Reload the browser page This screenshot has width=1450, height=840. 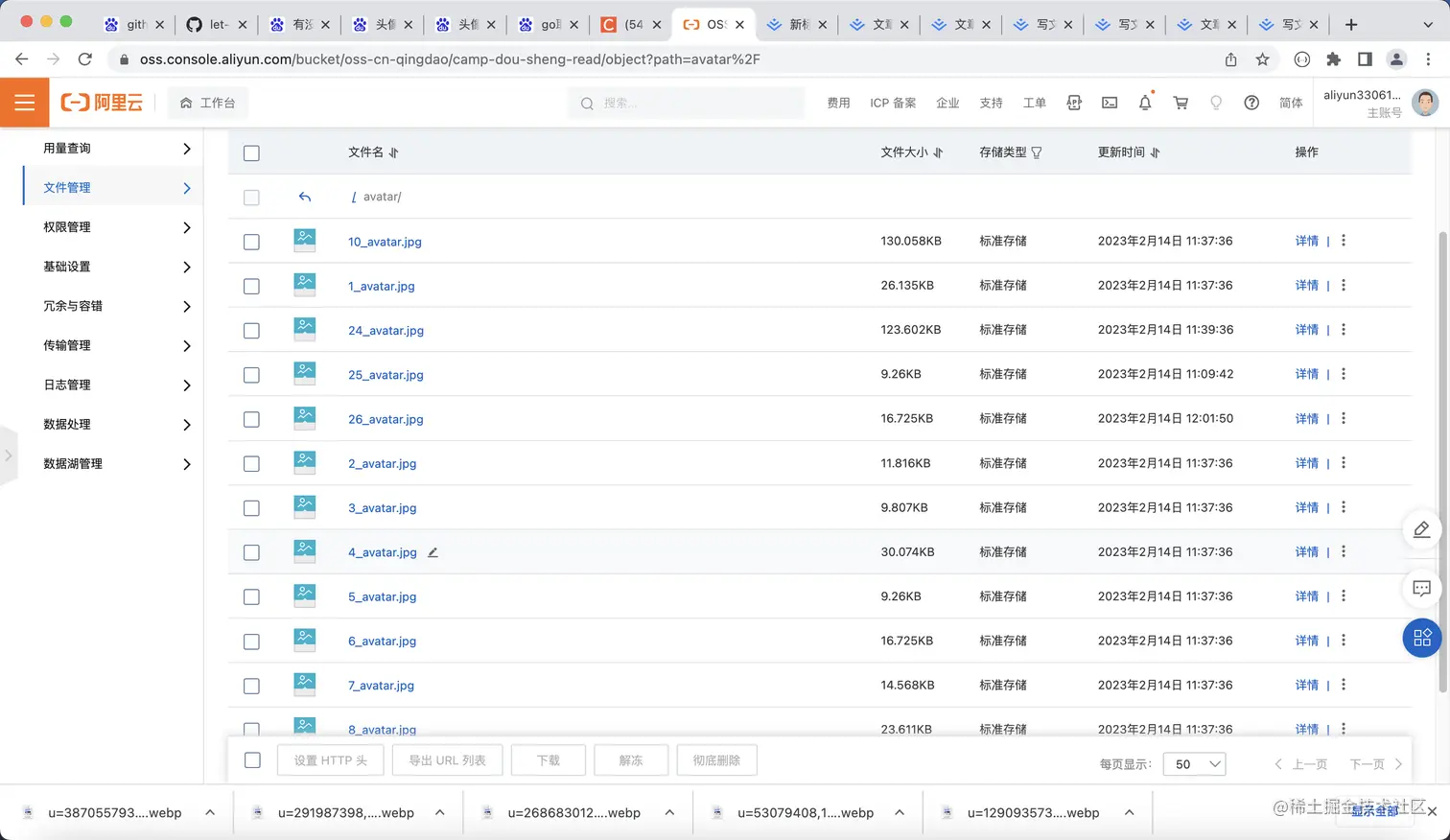coord(85,59)
